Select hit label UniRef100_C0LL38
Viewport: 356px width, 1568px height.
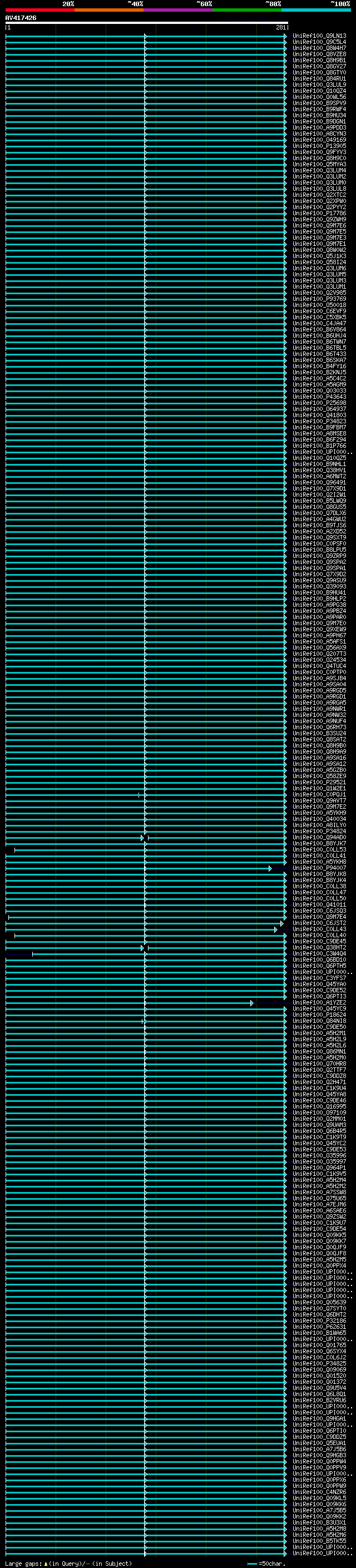[319, 886]
